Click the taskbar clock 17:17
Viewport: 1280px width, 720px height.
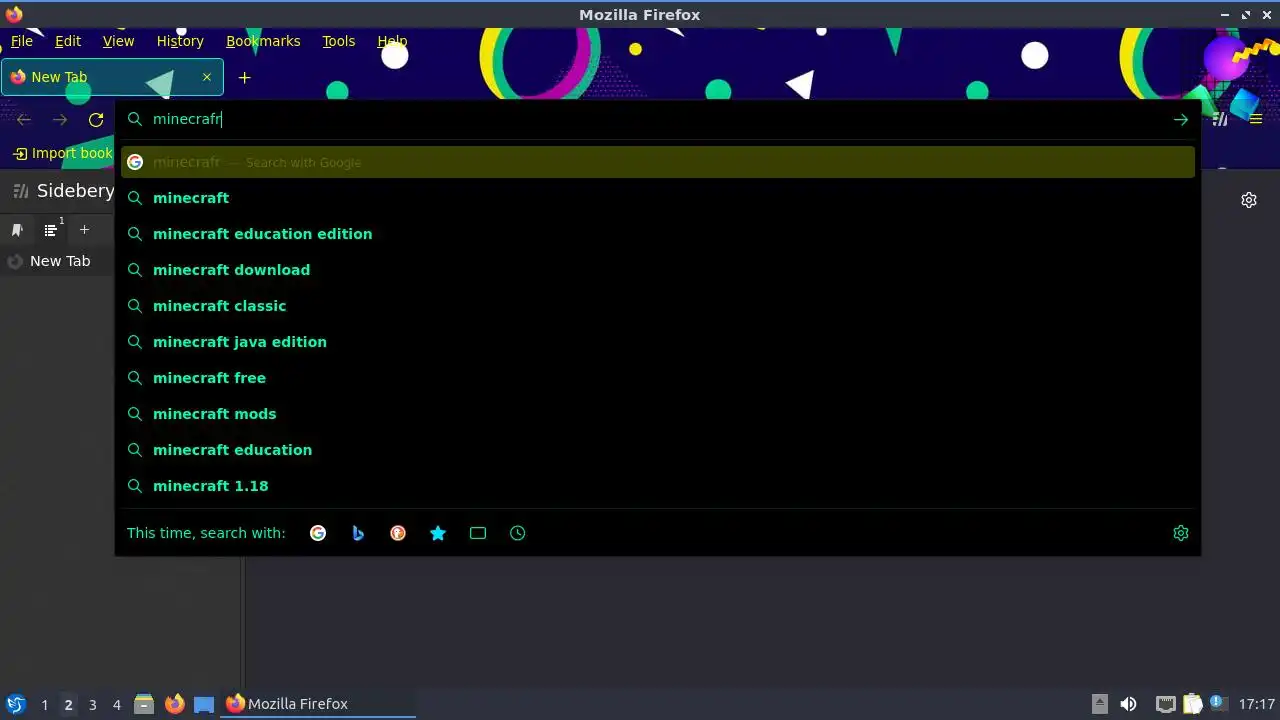click(1256, 704)
